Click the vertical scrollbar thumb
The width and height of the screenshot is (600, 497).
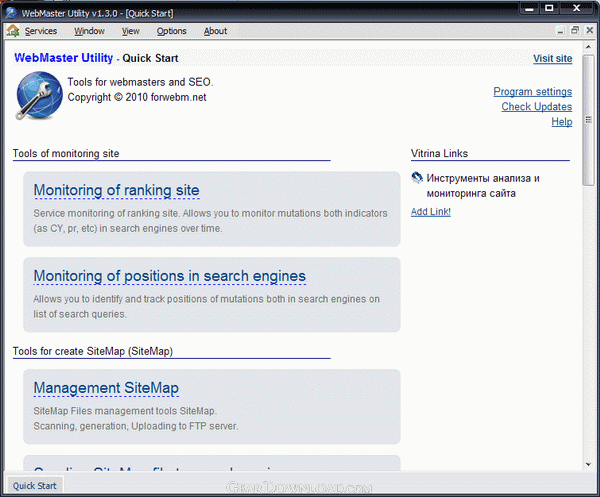(588, 120)
